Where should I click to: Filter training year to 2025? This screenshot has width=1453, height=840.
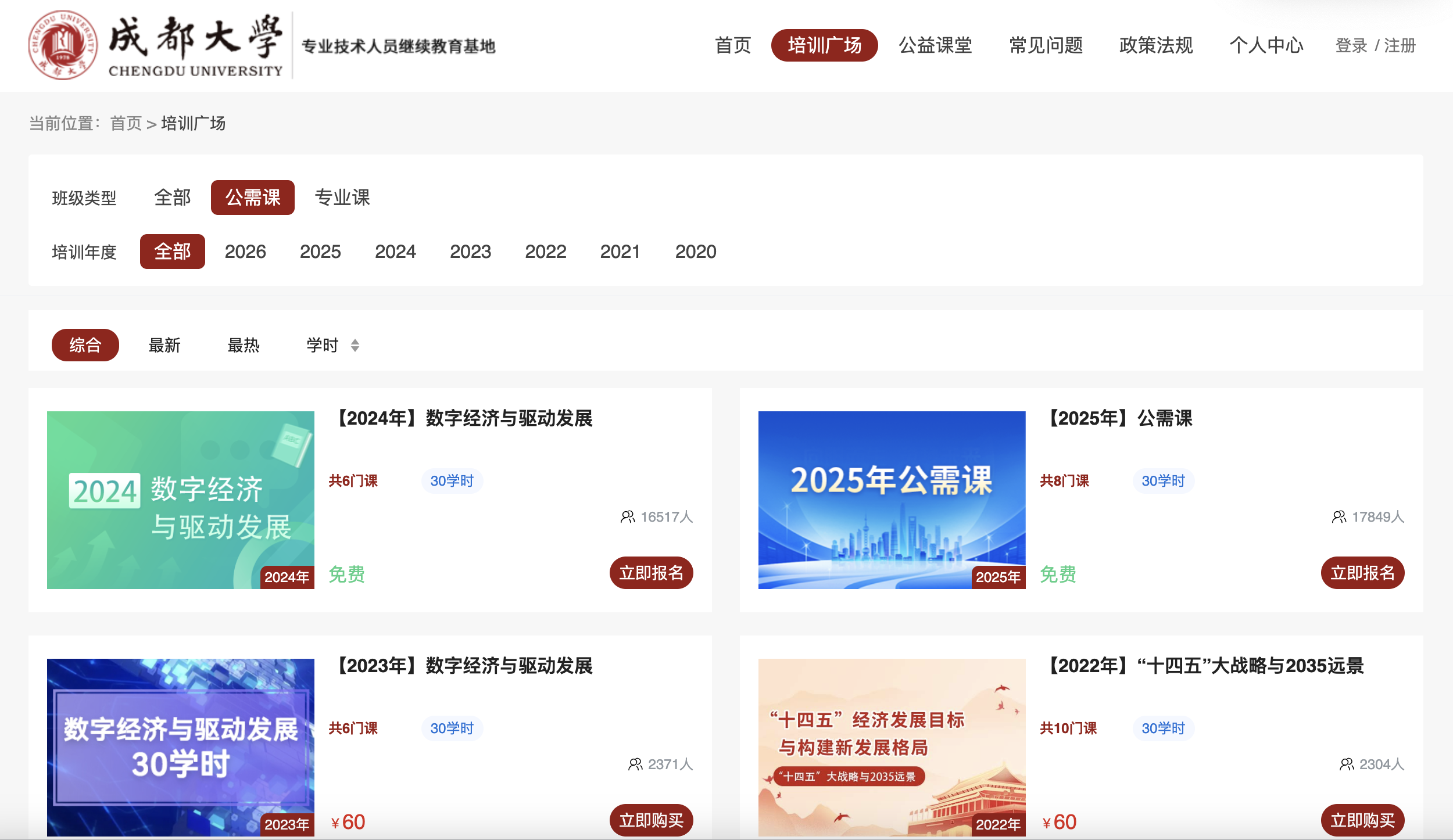[x=320, y=252]
